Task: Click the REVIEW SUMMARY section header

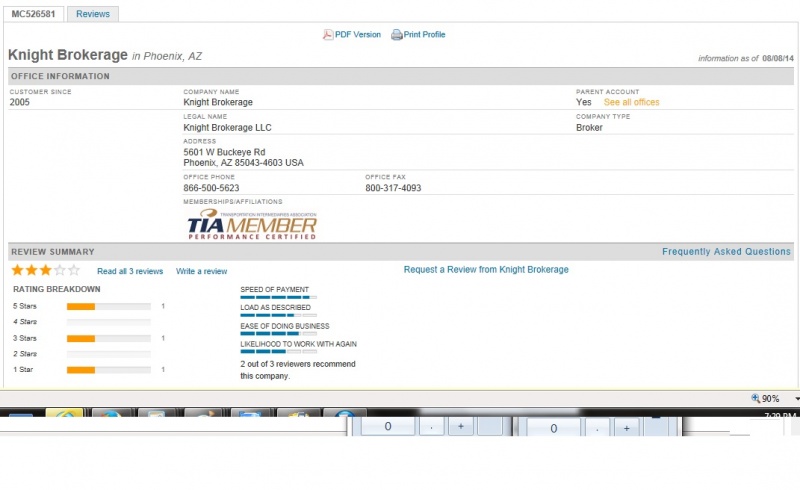Action: [x=53, y=252]
